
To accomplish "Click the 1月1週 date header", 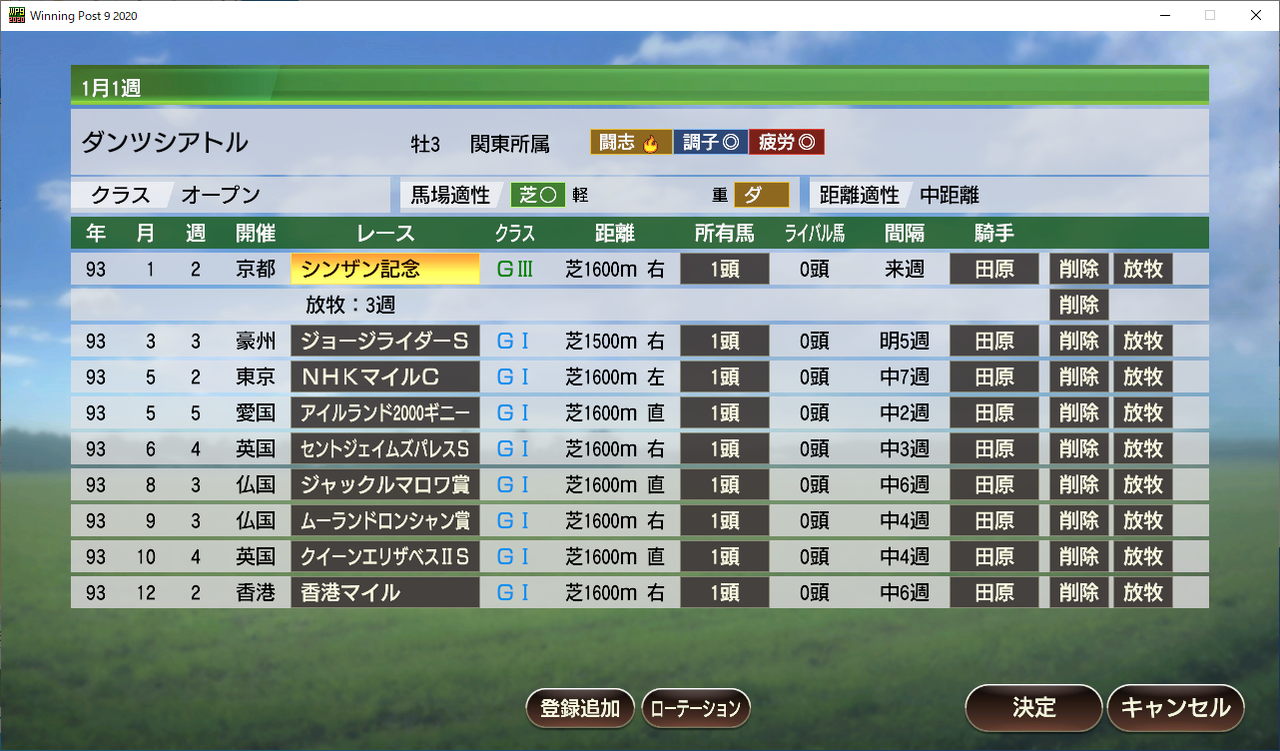I will pos(111,88).
